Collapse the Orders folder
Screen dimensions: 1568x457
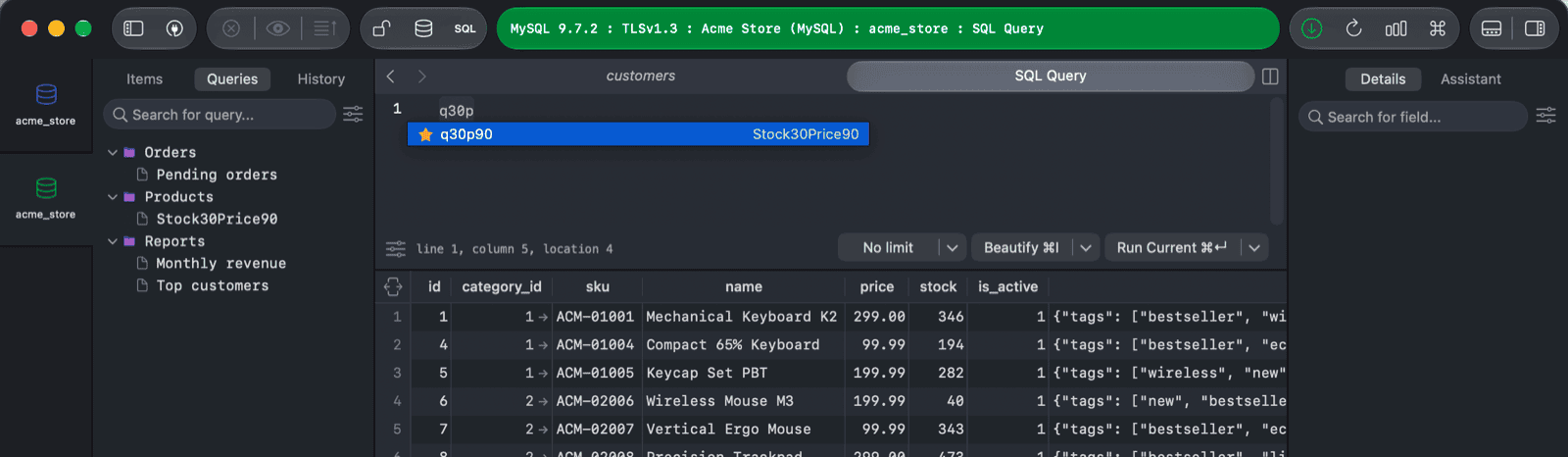pyautogui.click(x=113, y=153)
